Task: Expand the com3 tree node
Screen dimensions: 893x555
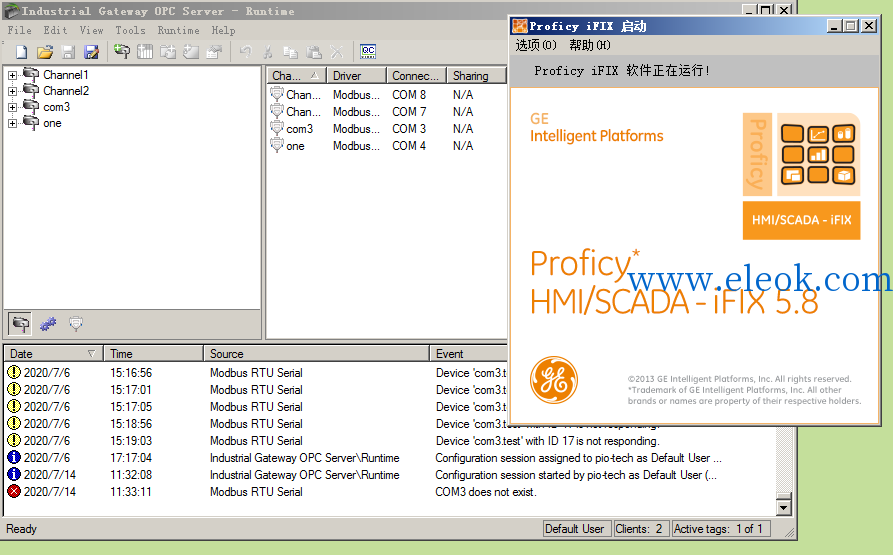Action: coord(12,107)
